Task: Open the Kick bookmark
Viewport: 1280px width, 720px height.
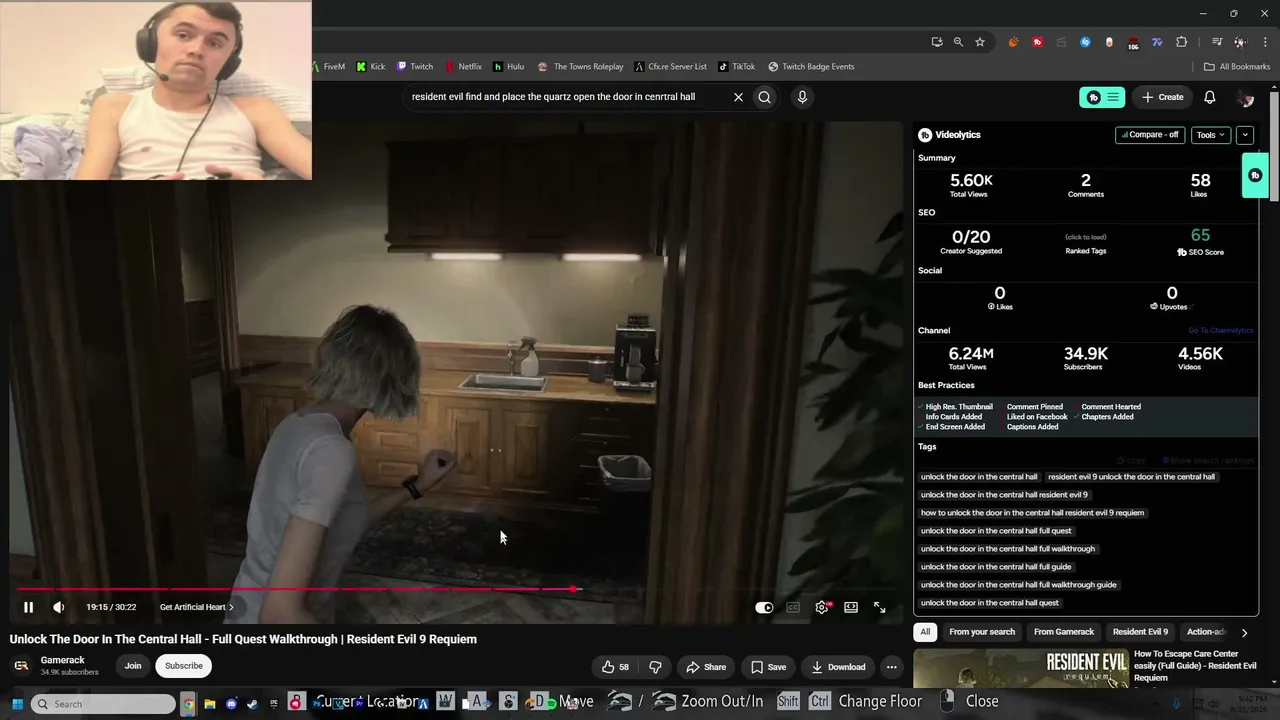Action: coord(370,67)
